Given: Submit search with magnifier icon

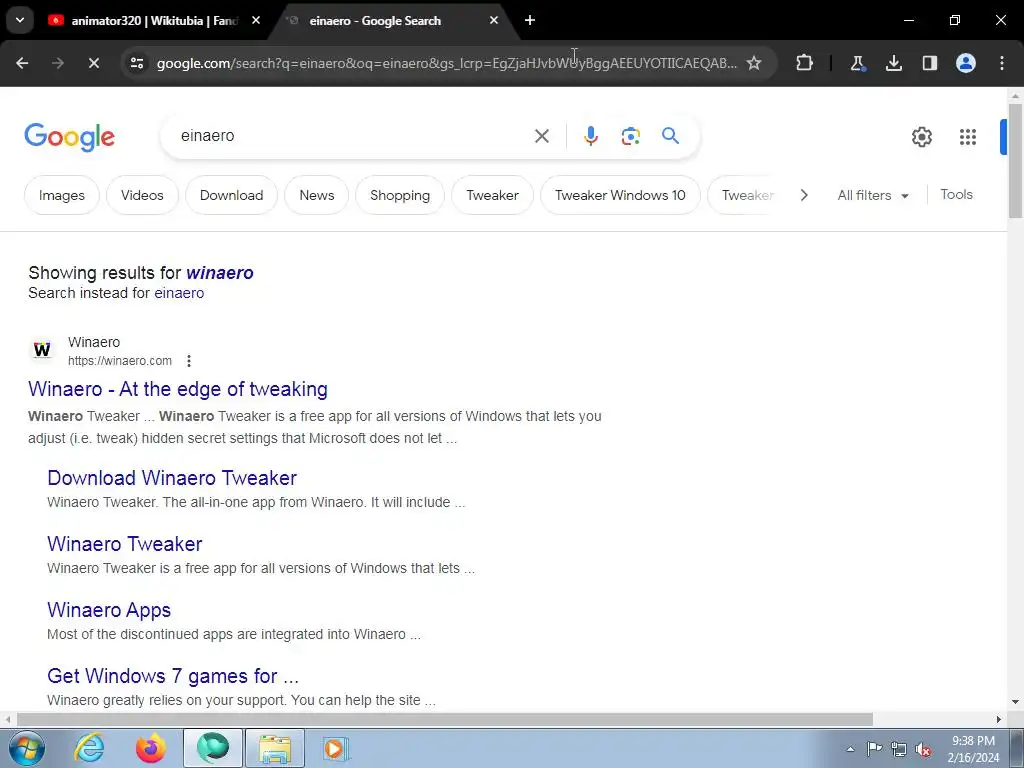Looking at the screenshot, I should 670,136.
